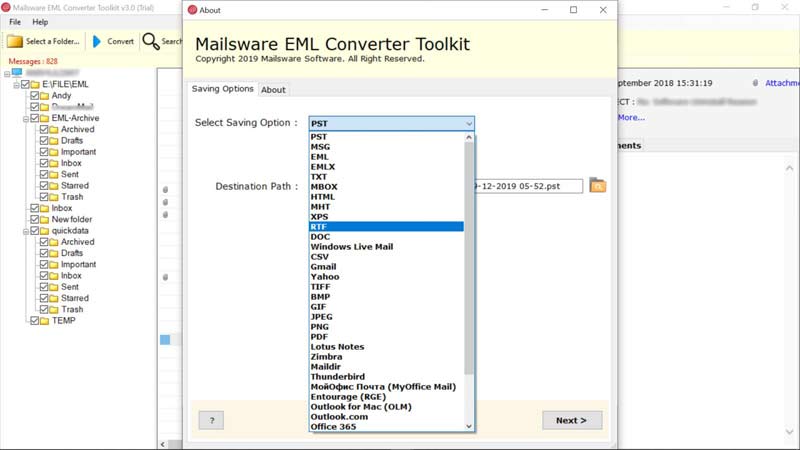This screenshot has height=450, width=800.
Task: Click message list left scroll arrow
Action: click(x=163, y=444)
